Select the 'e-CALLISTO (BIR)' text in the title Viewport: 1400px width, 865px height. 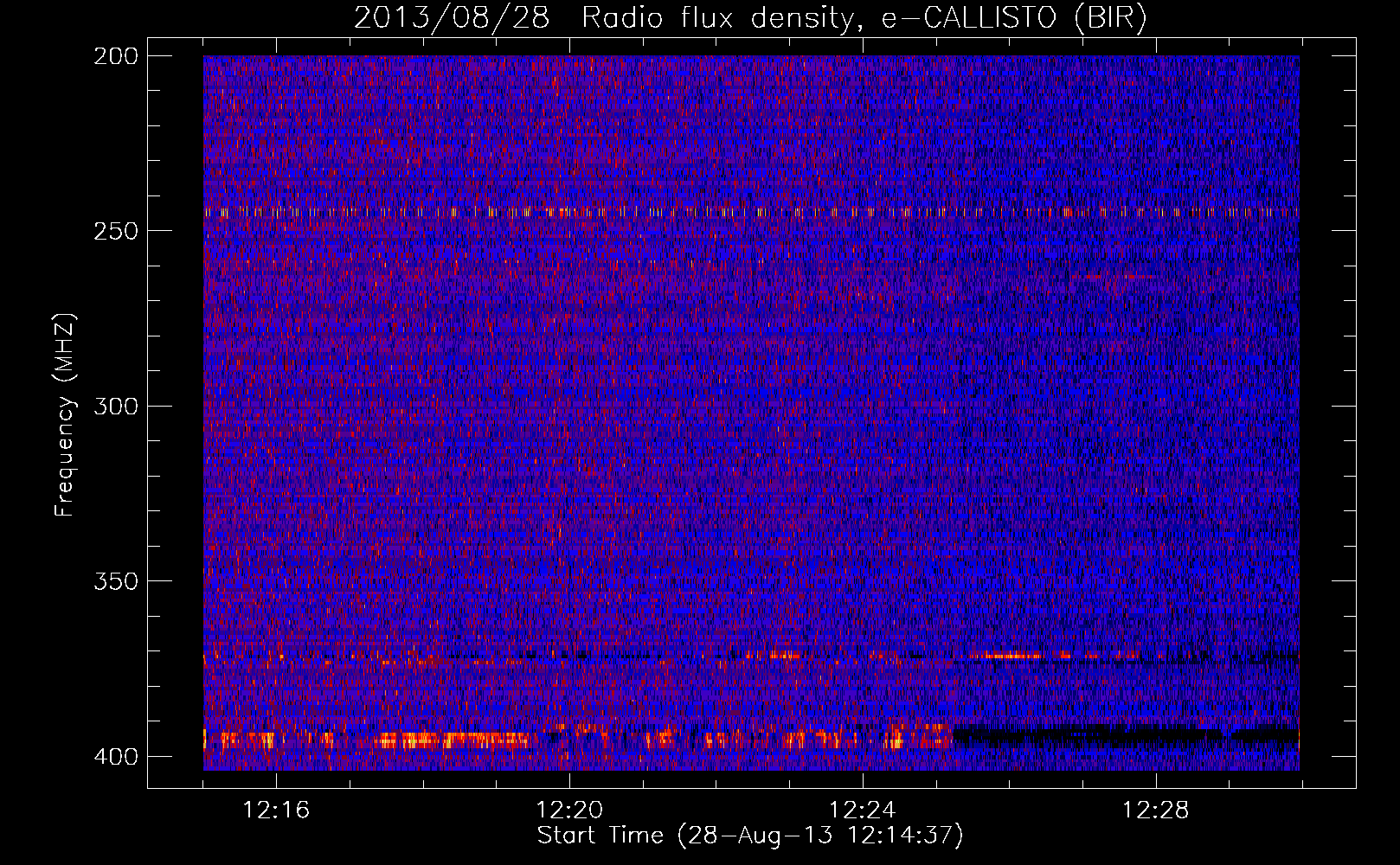click(x=1014, y=18)
